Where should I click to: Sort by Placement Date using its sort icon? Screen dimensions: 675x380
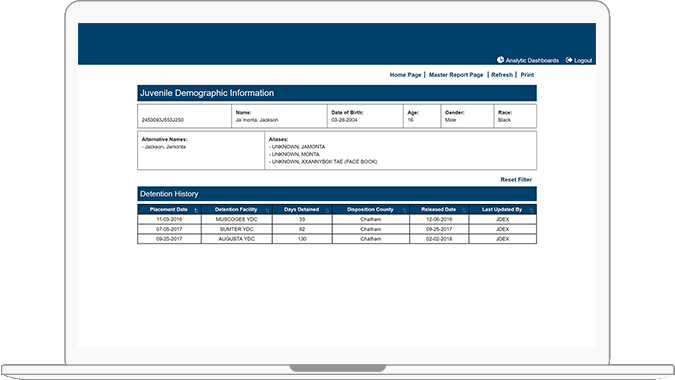(x=196, y=210)
